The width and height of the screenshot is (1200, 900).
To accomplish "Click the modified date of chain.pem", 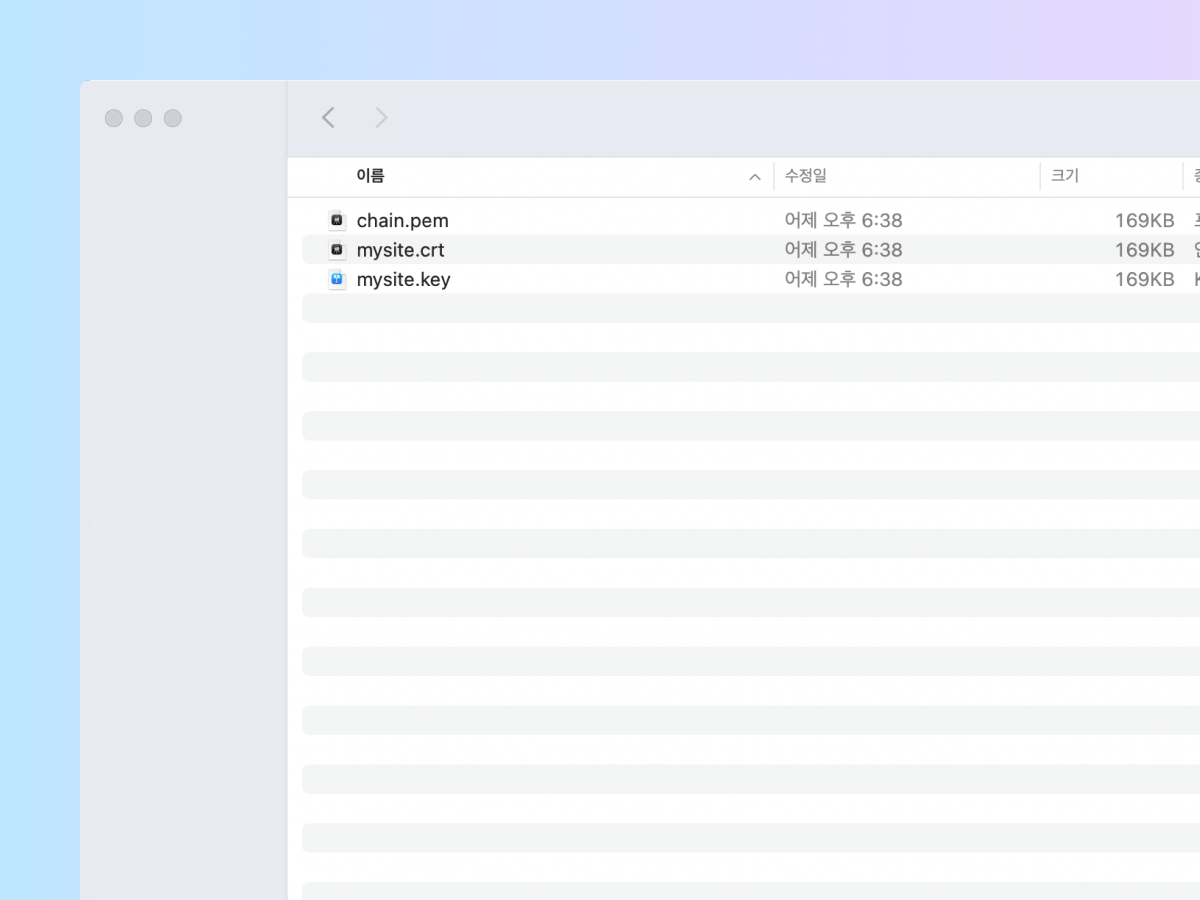I will coord(843,220).
